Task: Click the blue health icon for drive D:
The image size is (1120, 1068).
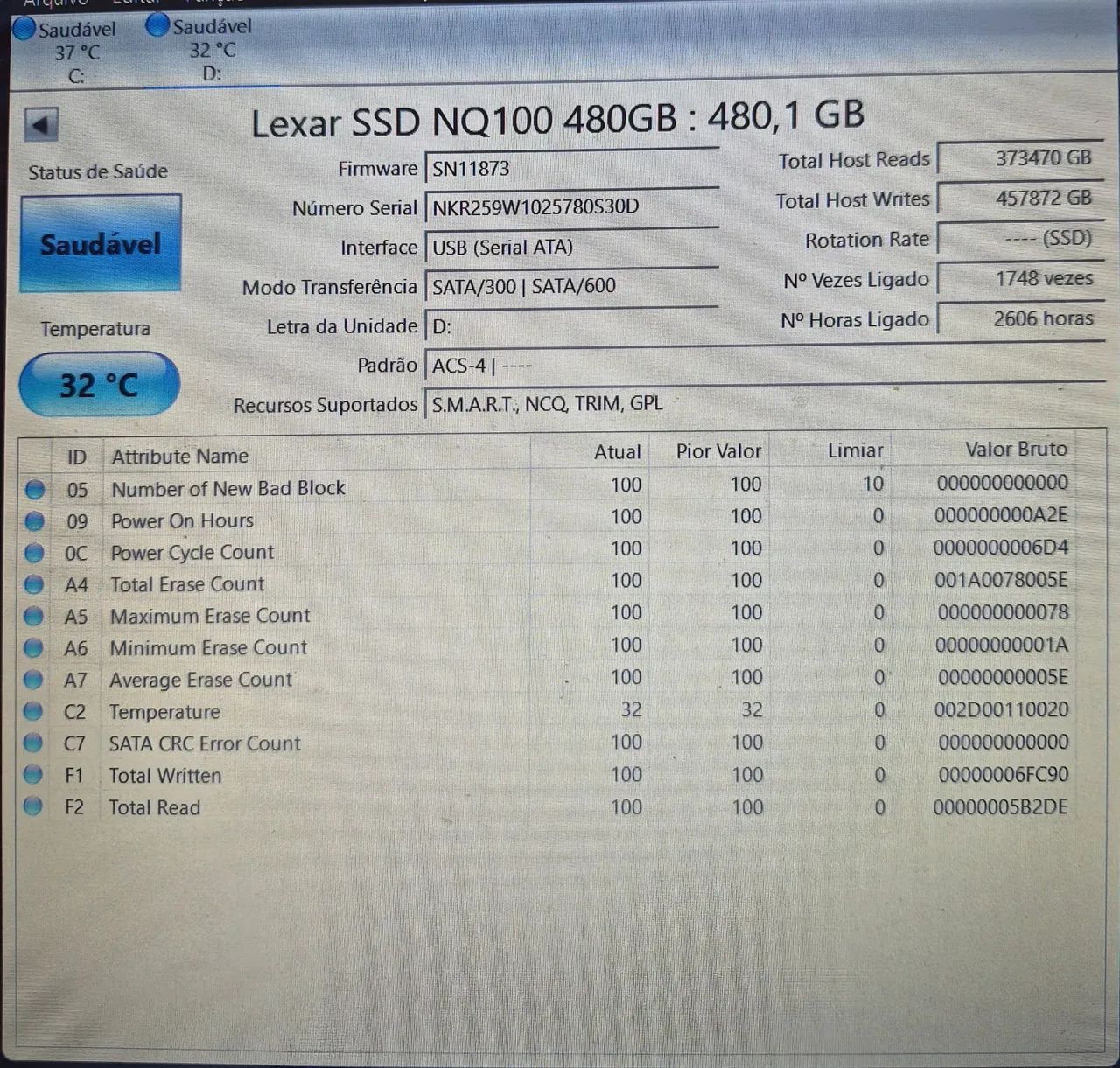Action: click(x=157, y=25)
